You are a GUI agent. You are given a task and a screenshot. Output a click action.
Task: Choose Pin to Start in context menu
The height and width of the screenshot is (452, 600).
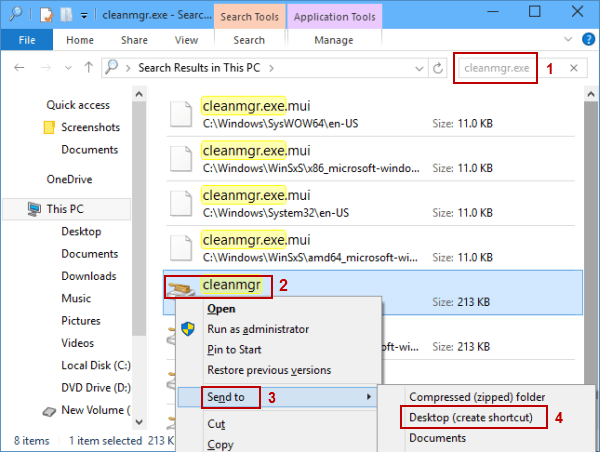[x=234, y=349]
